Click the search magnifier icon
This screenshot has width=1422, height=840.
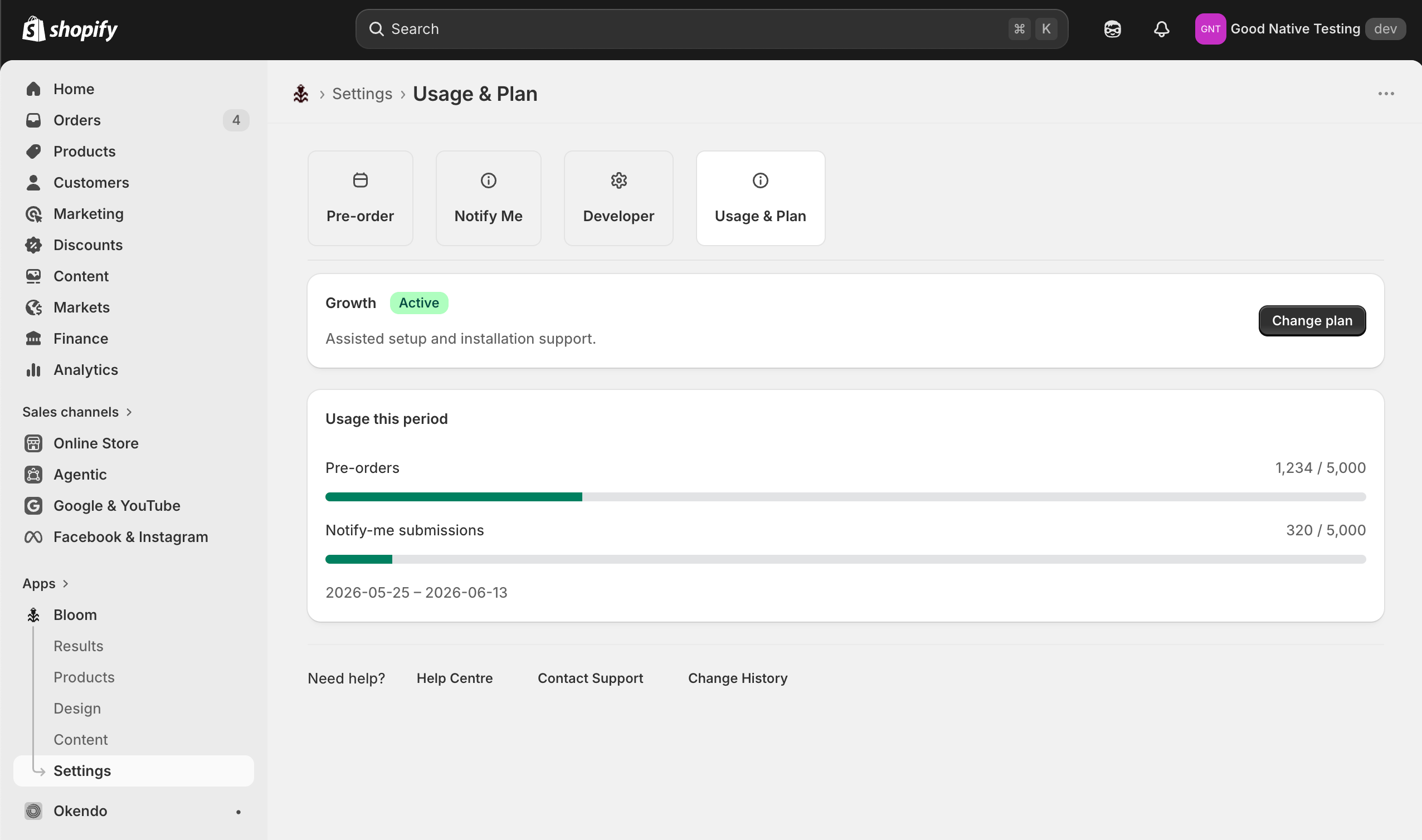(377, 29)
